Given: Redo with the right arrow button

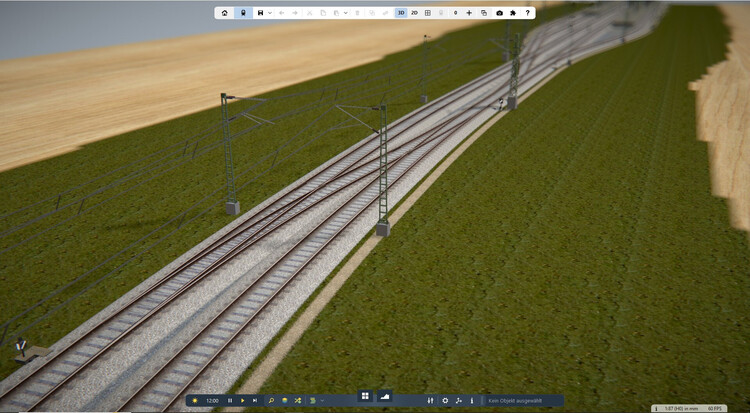Looking at the screenshot, I should [x=295, y=13].
